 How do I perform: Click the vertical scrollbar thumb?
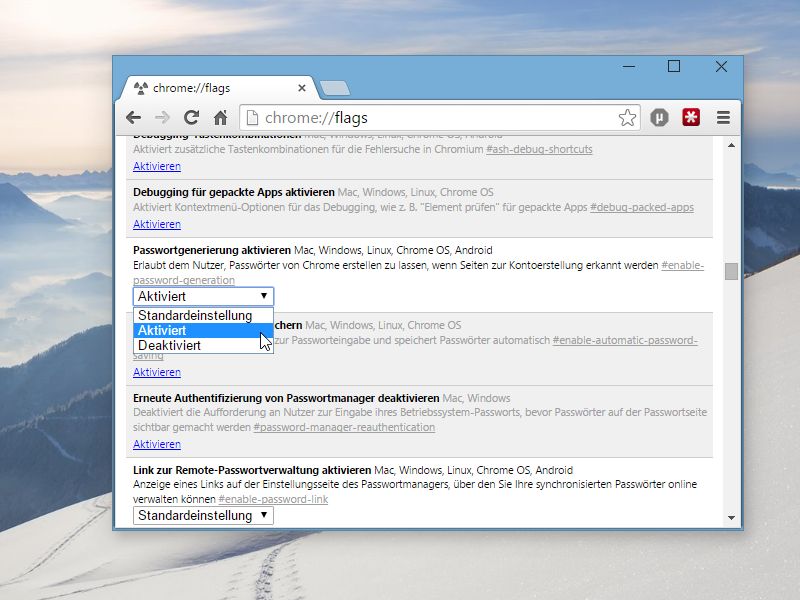click(731, 271)
